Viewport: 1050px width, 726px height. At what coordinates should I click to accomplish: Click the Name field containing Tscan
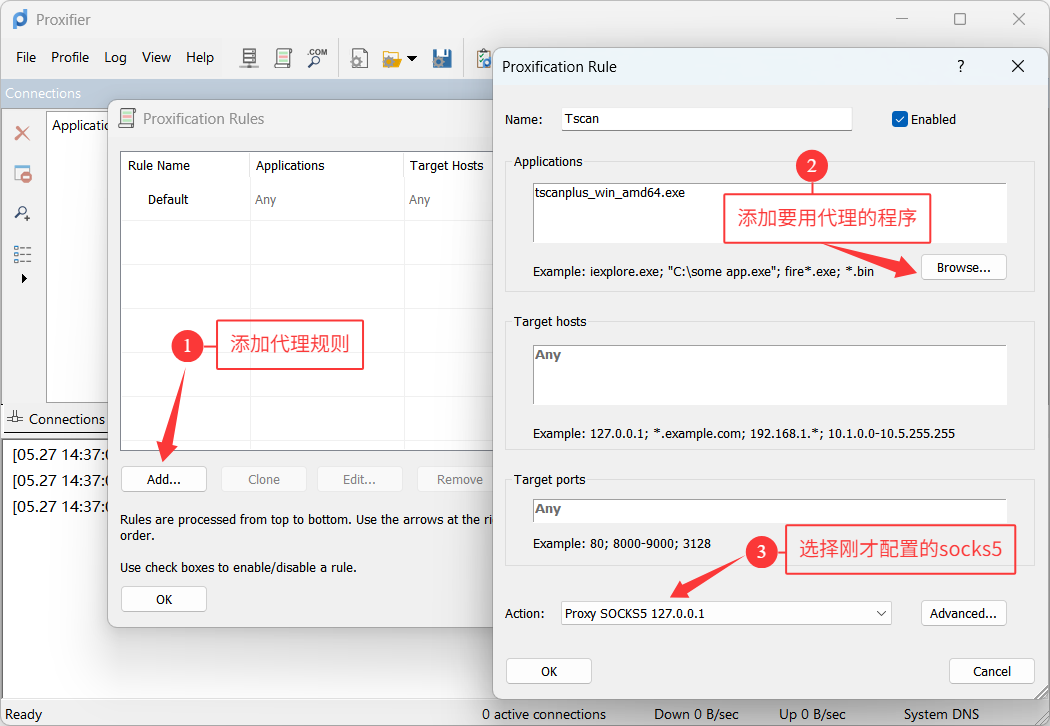click(x=706, y=119)
